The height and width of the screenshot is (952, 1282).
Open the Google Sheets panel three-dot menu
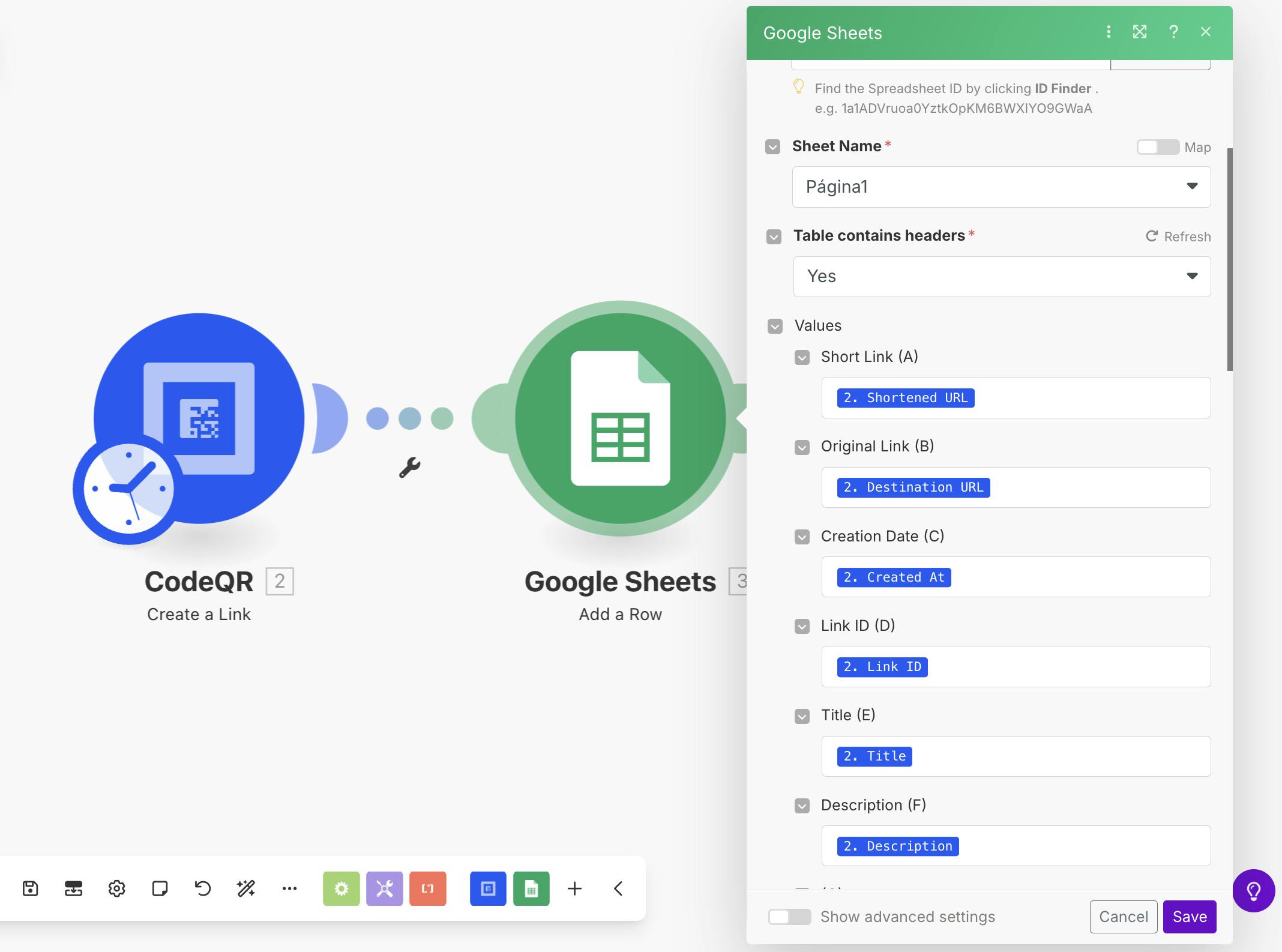(1109, 32)
